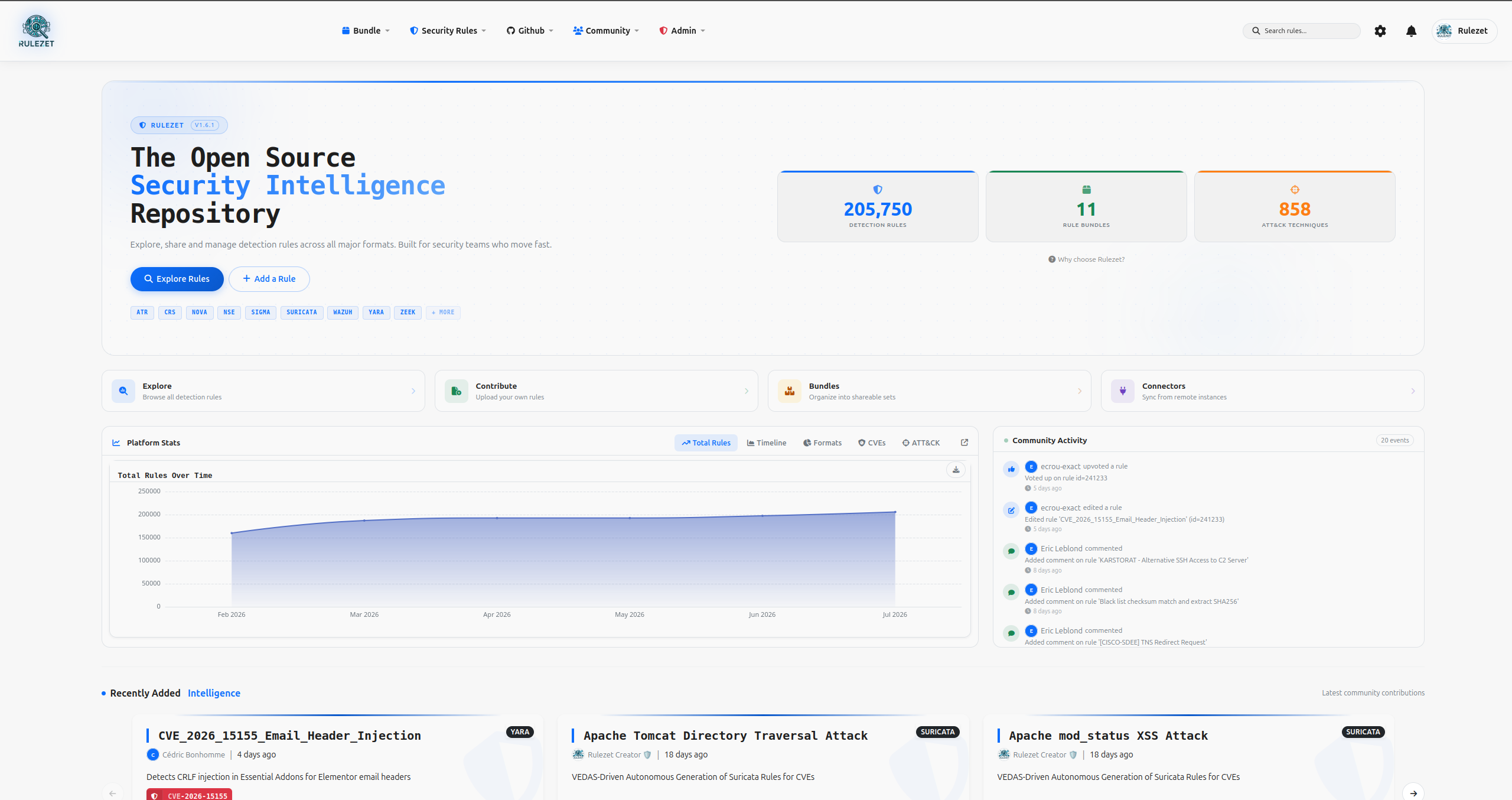
Task: Switch to the Formats tab
Action: coord(822,443)
